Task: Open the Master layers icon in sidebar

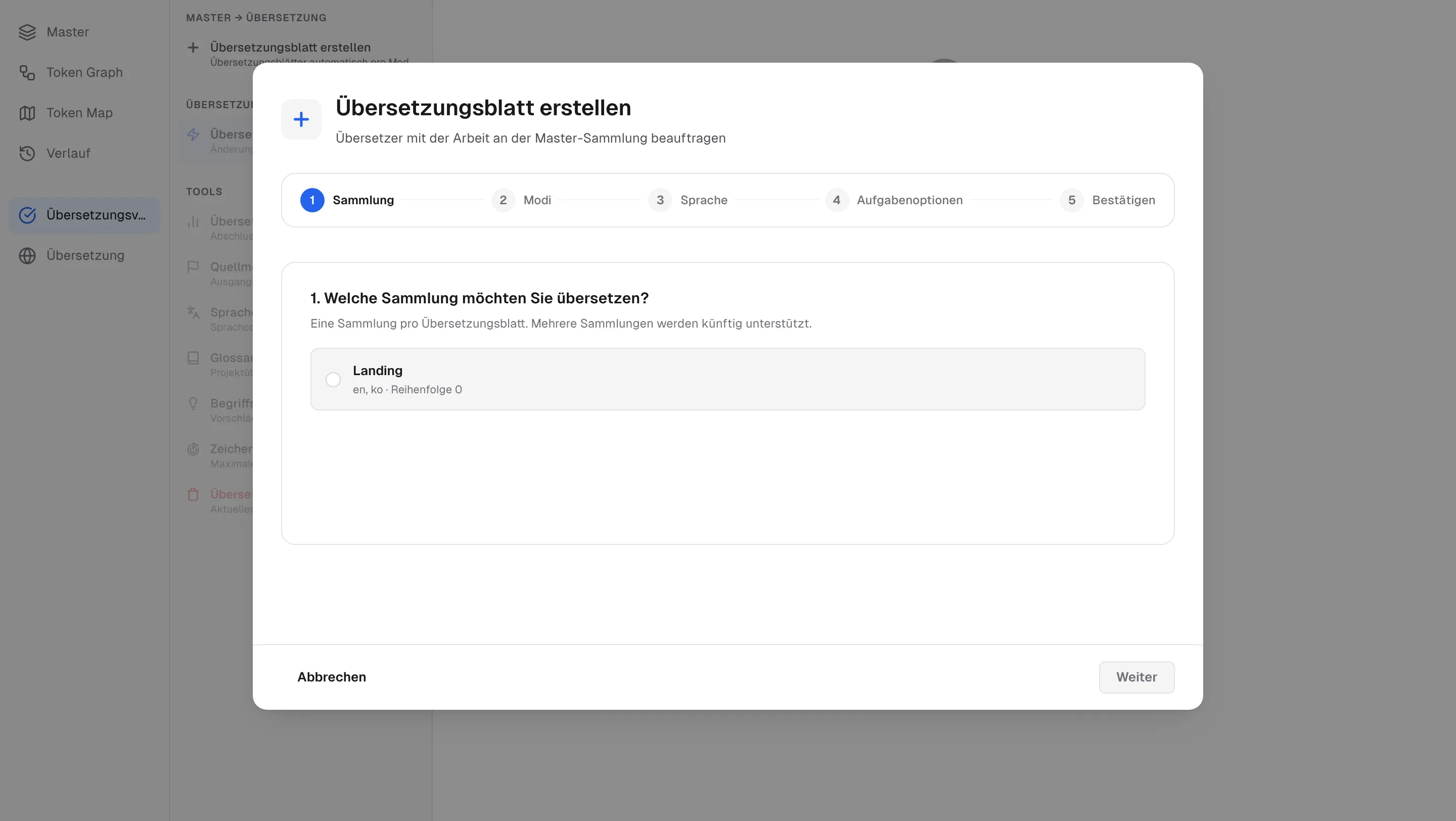Action: tap(27, 32)
